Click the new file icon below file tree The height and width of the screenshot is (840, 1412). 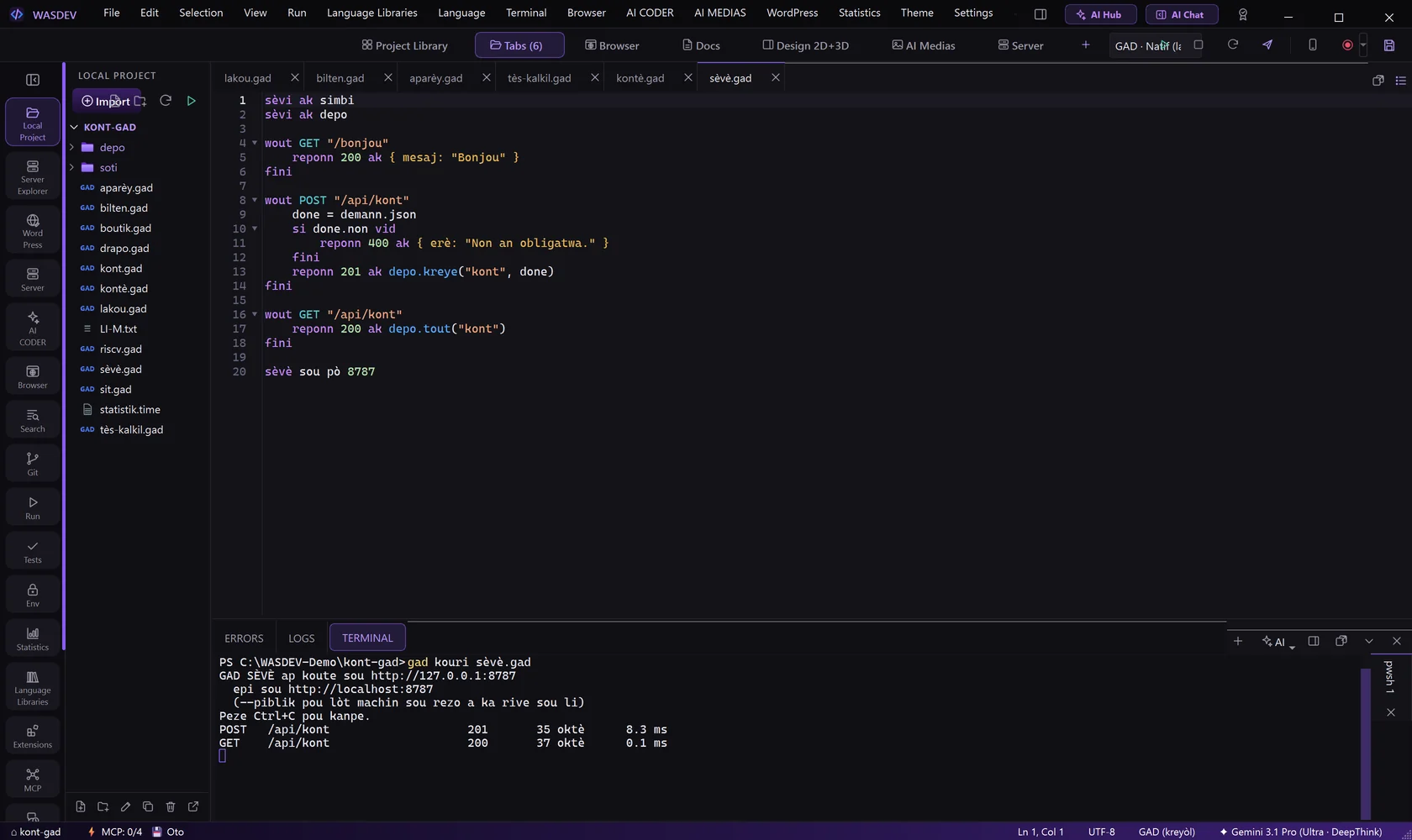pos(81,806)
